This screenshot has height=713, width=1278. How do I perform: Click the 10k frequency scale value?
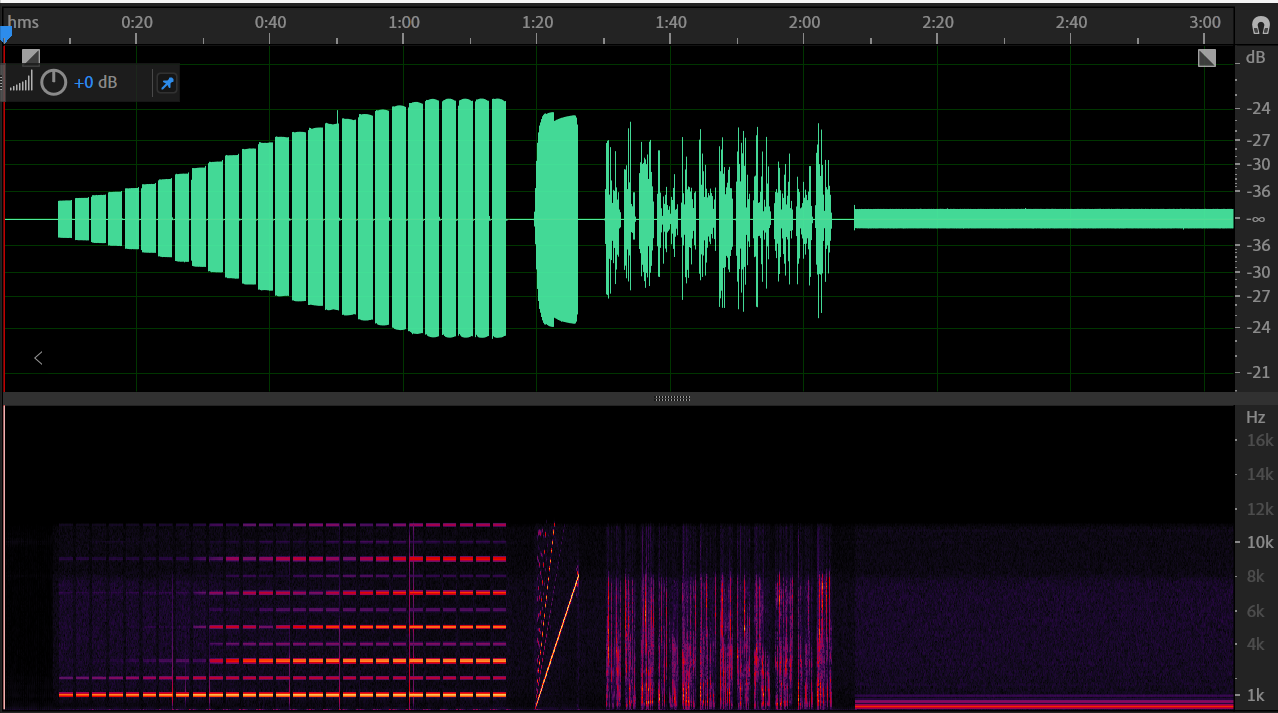[x=1260, y=542]
